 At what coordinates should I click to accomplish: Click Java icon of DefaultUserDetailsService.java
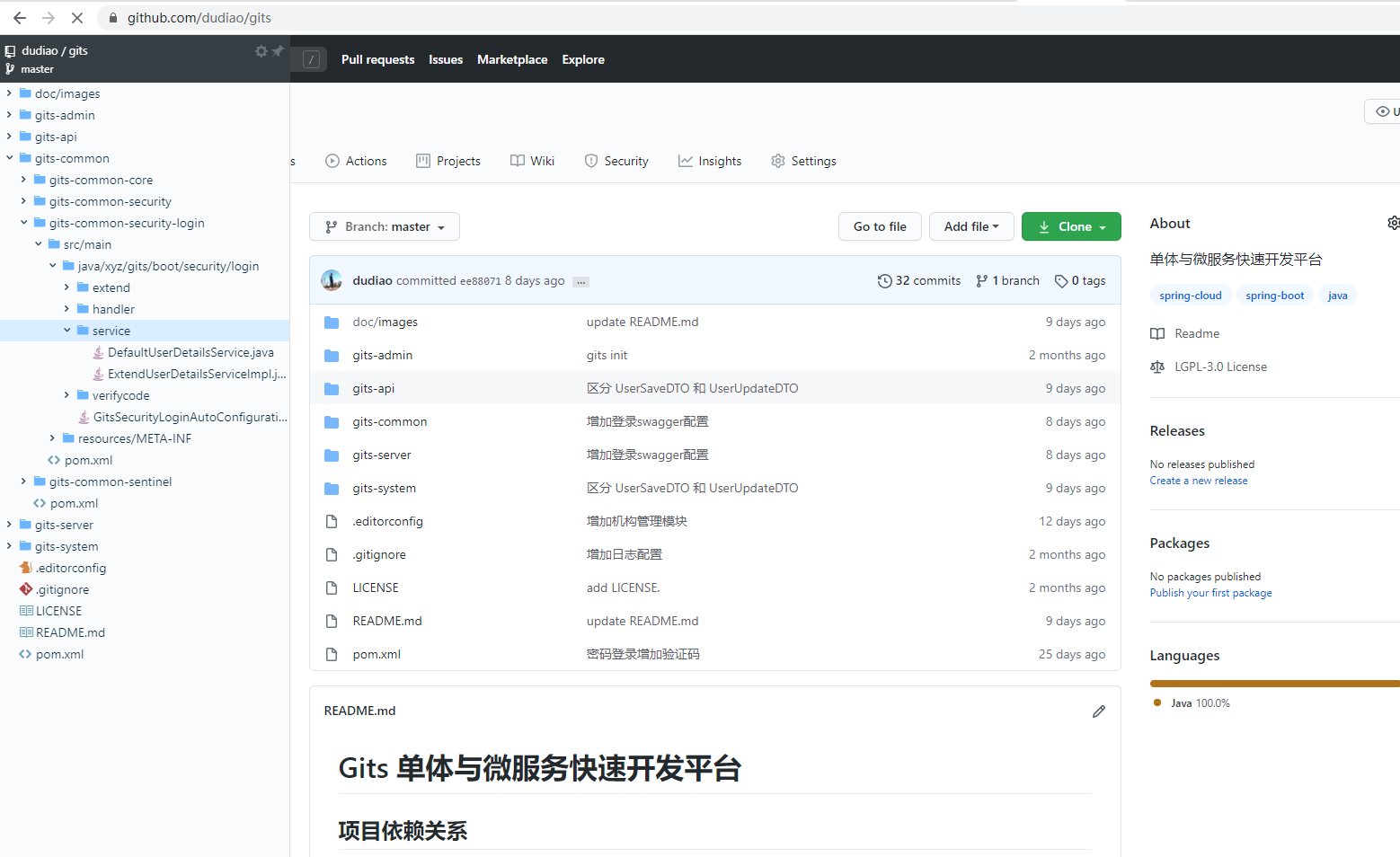pos(98,352)
